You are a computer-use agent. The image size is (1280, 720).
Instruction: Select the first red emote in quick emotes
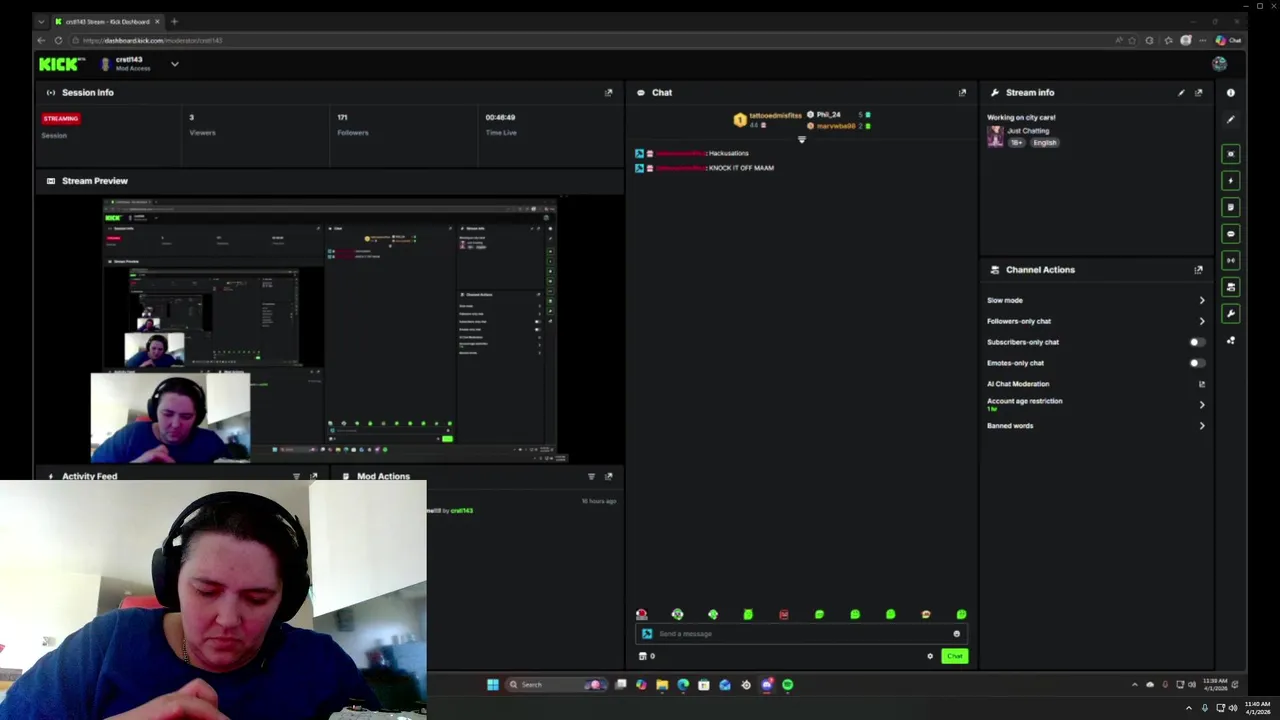pos(642,615)
